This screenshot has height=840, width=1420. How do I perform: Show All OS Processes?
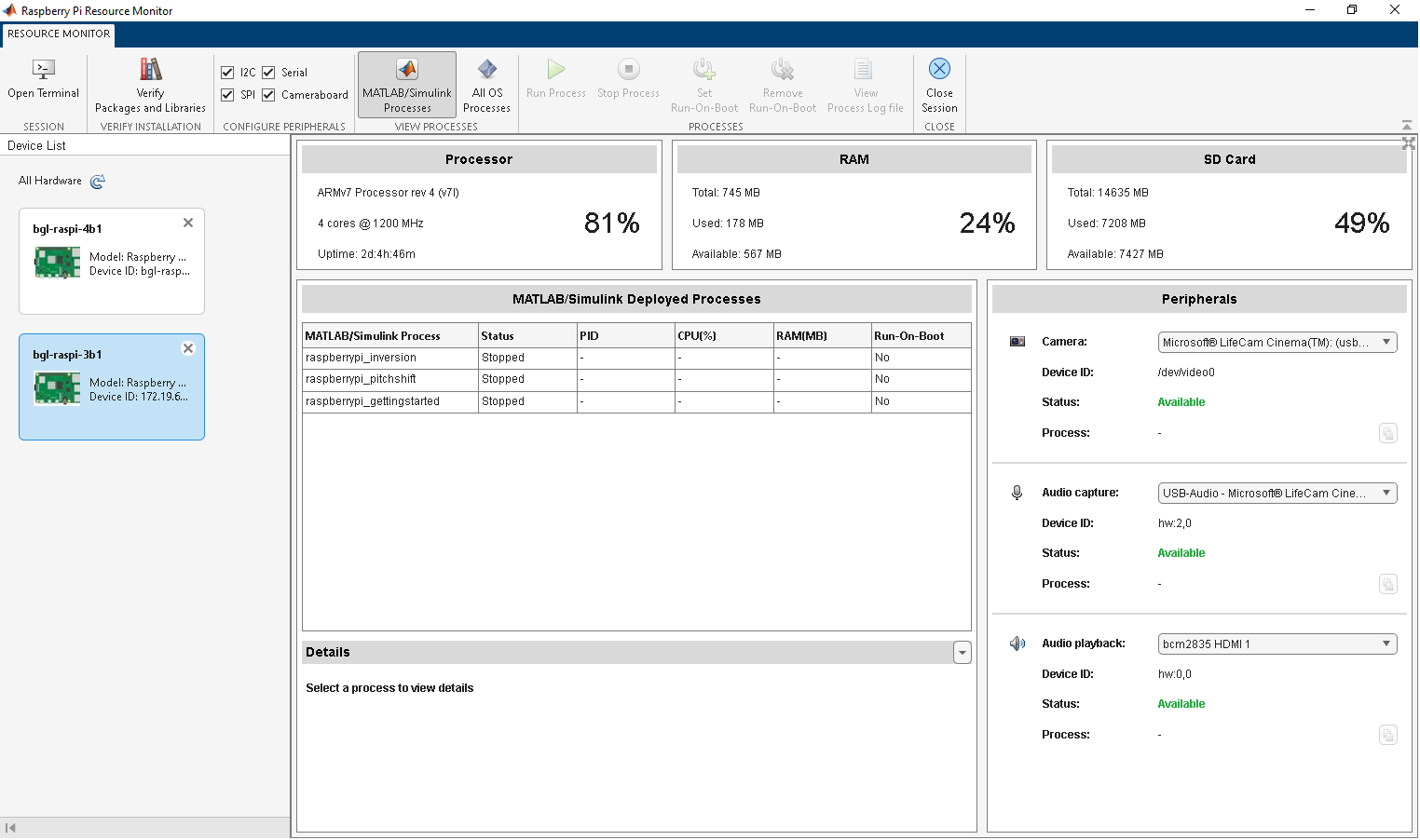pos(486,70)
